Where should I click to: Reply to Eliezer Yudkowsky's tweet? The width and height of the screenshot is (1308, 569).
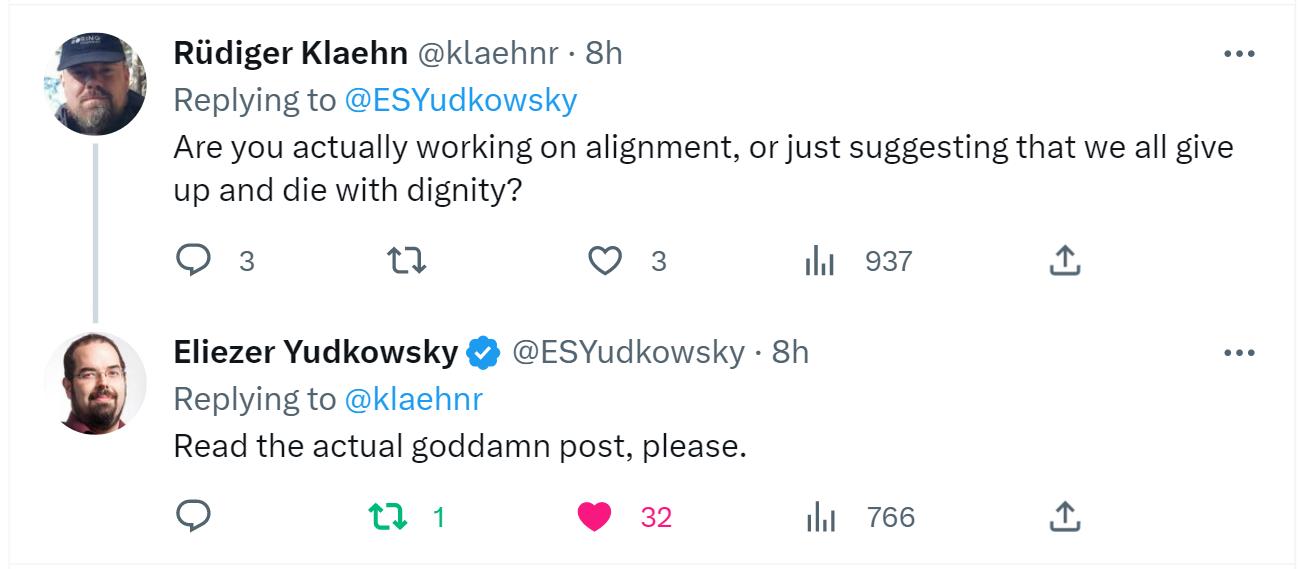(x=194, y=517)
